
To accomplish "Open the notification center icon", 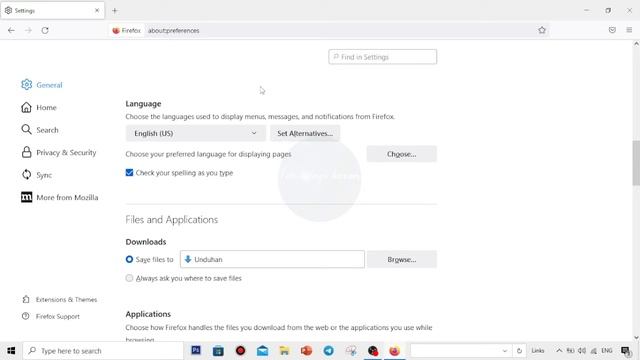I will point(626,351).
